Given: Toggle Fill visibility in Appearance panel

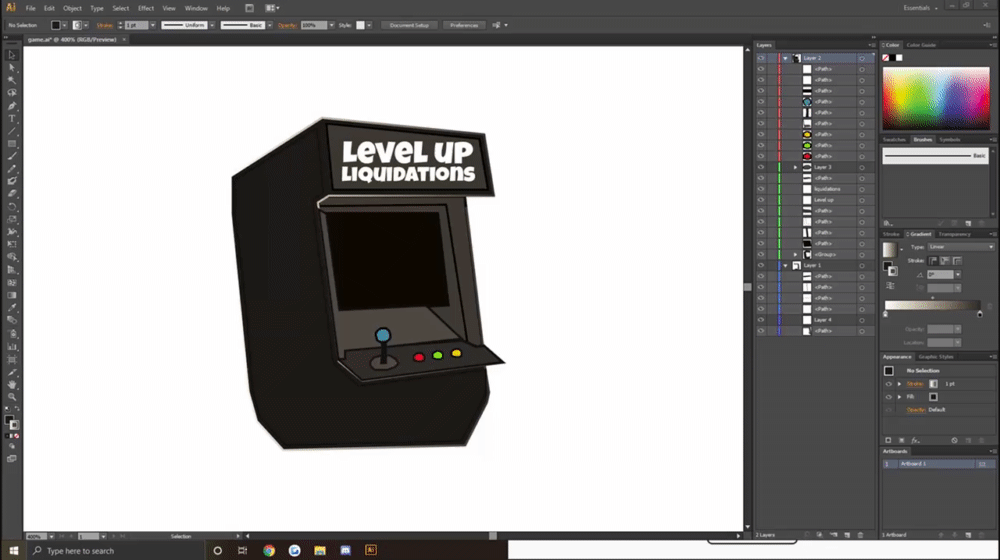Looking at the screenshot, I should [x=888, y=397].
